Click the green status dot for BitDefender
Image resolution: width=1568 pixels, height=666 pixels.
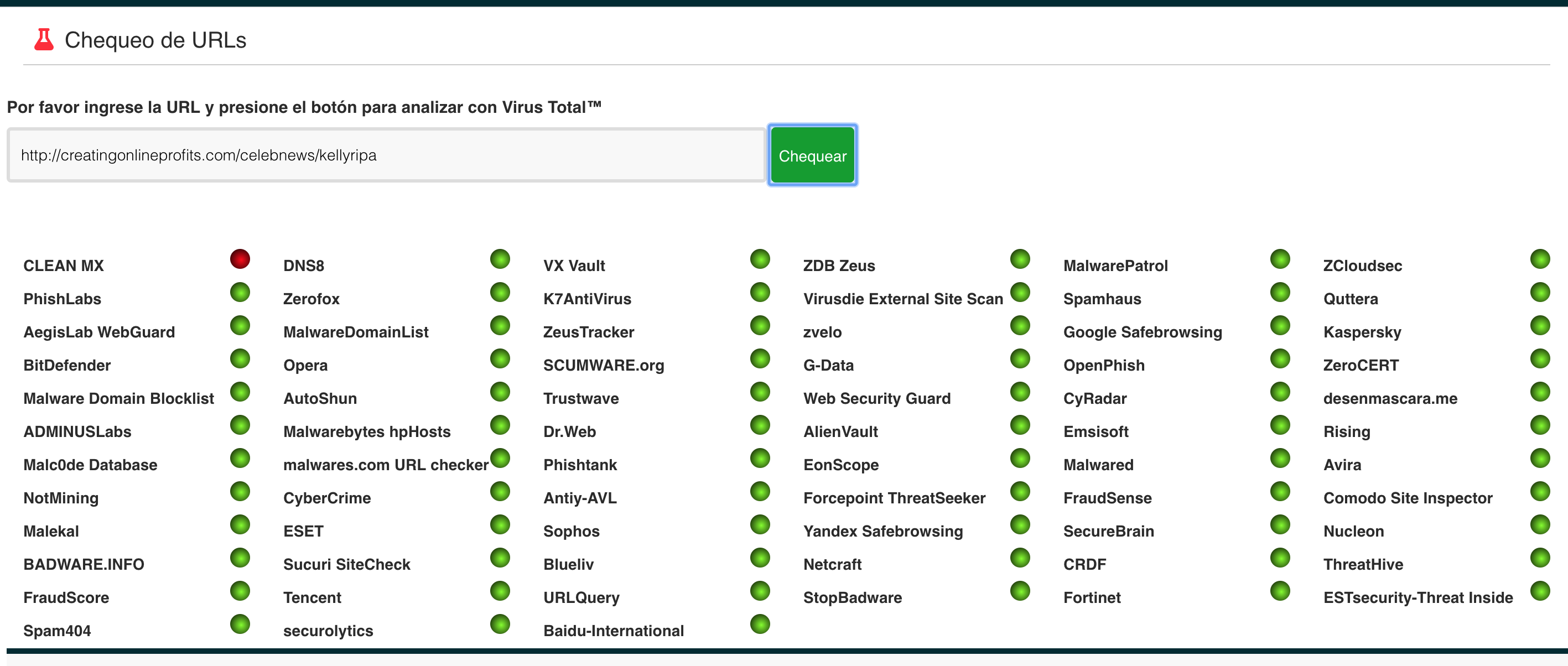(240, 358)
